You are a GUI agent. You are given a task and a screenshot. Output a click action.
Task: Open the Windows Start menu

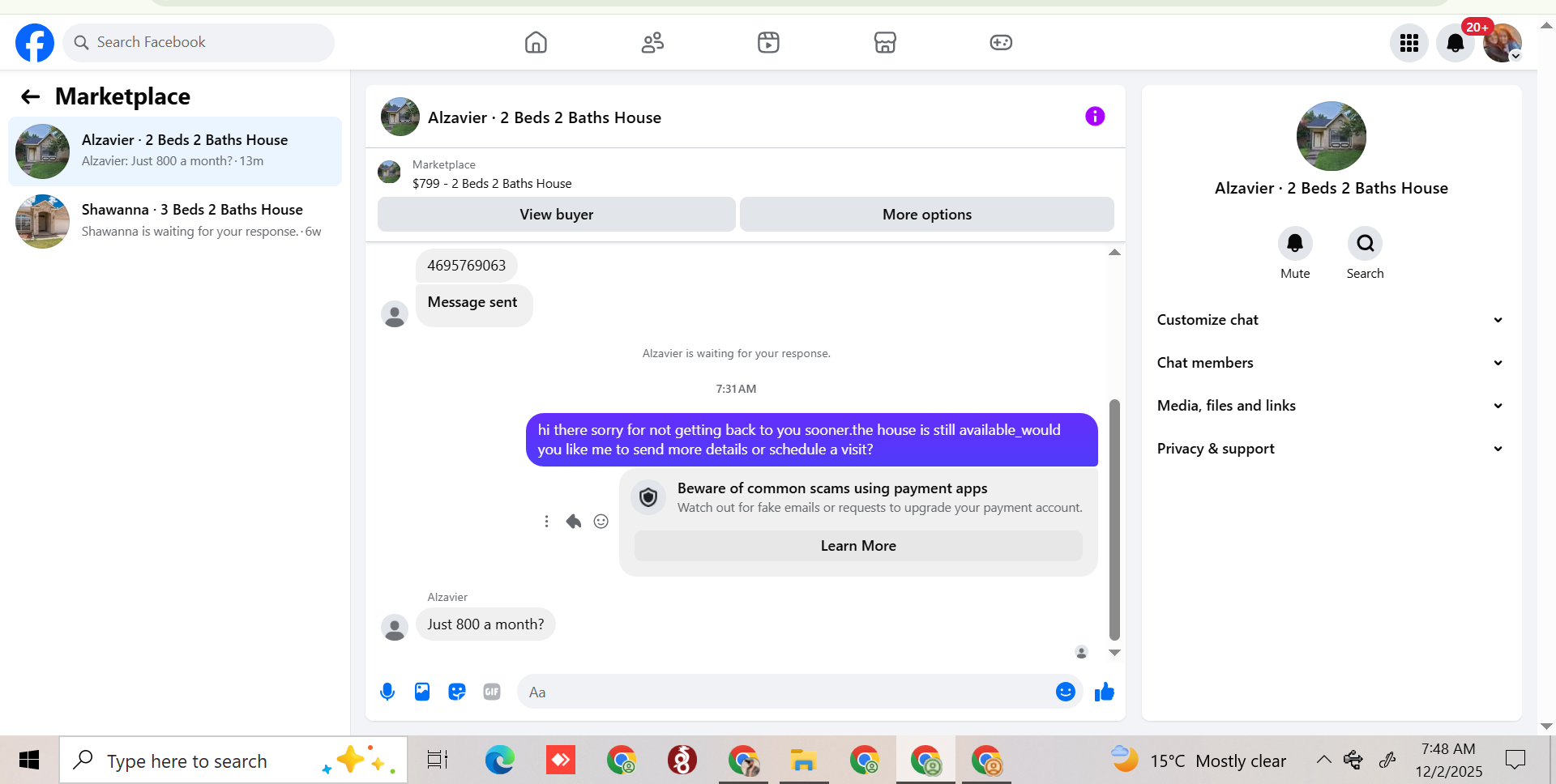pyautogui.click(x=29, y=760)
